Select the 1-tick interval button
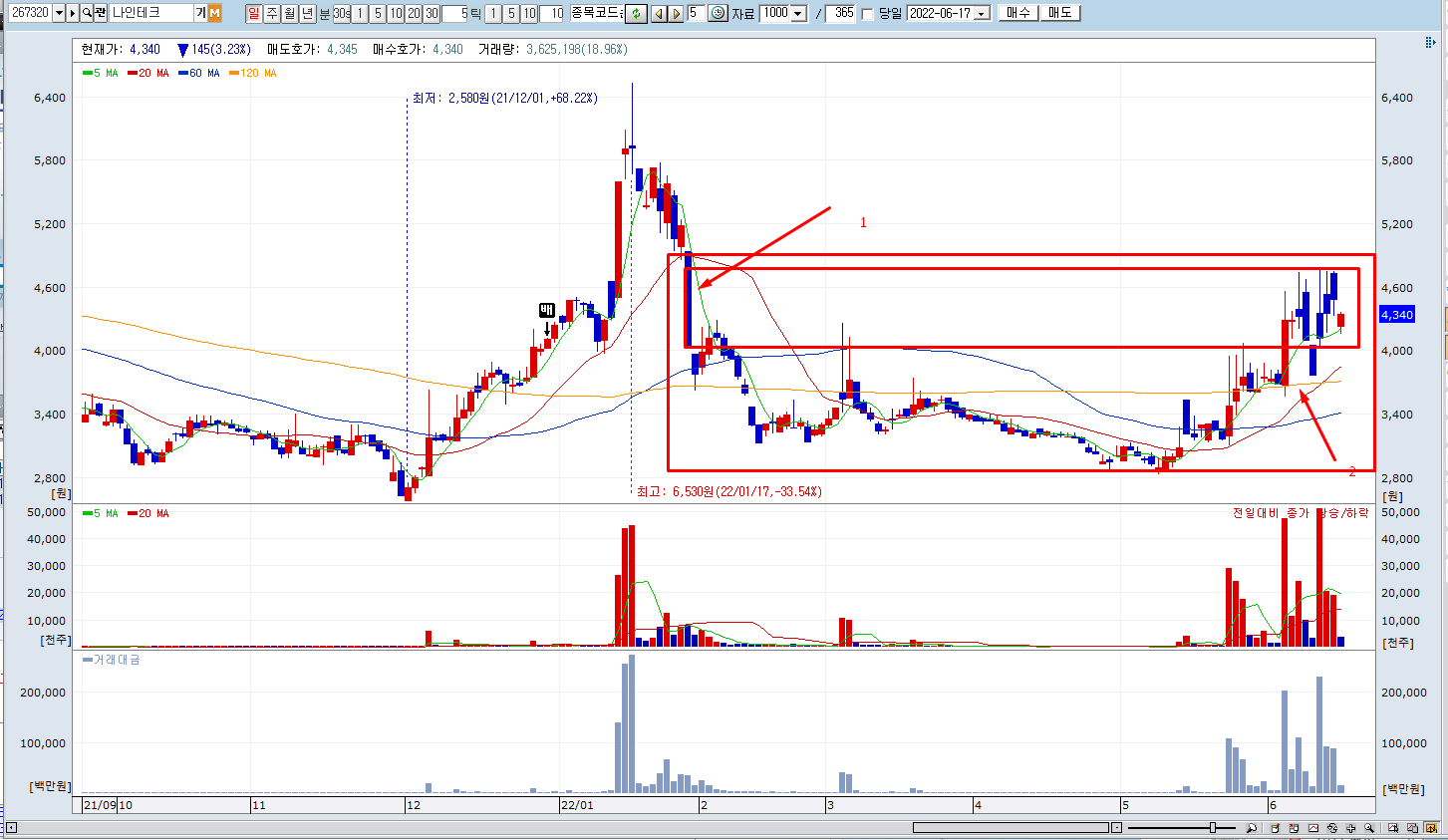 (x=493, y=13)
